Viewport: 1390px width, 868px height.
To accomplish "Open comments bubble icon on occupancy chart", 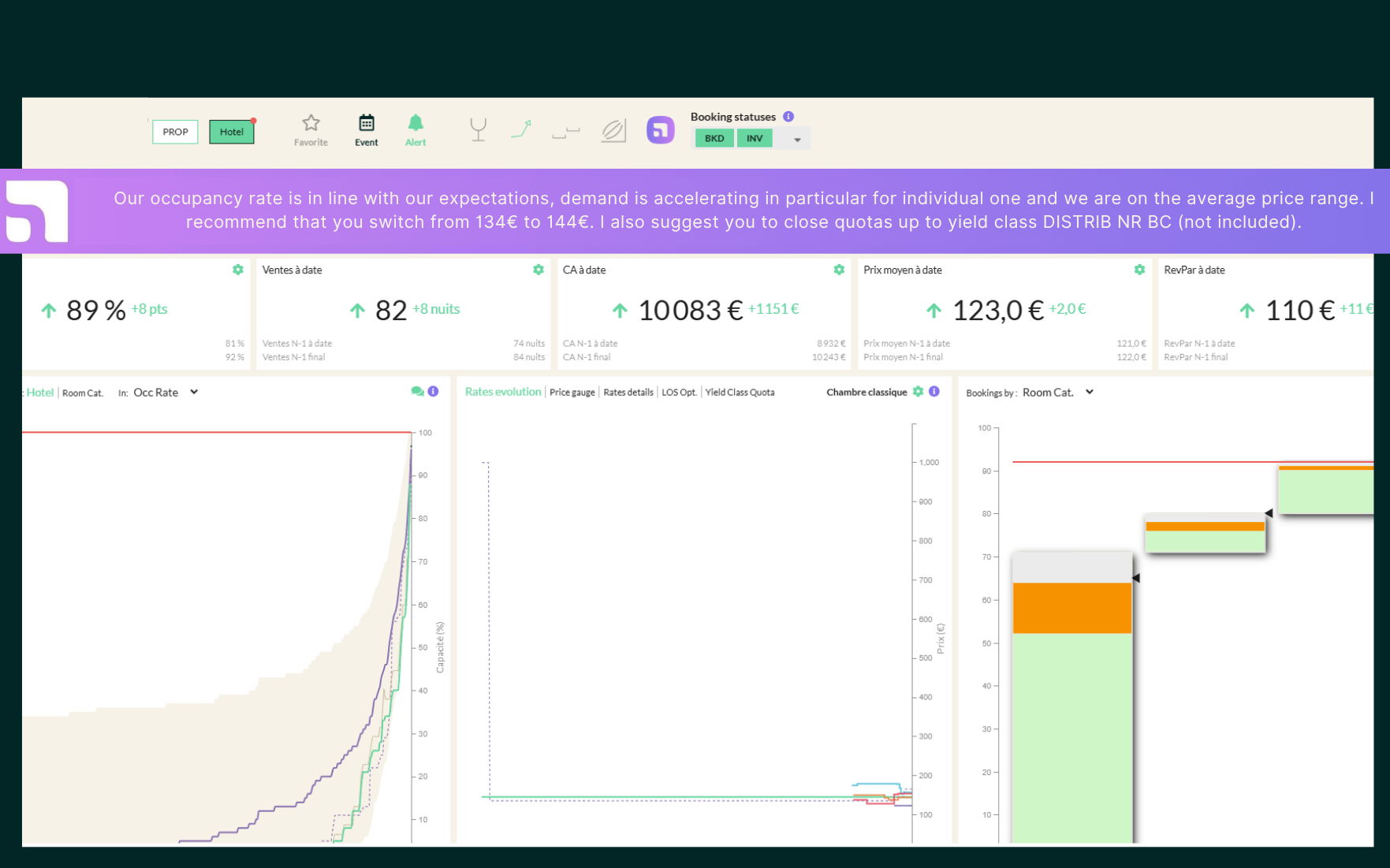I will [x=417, y=392].
